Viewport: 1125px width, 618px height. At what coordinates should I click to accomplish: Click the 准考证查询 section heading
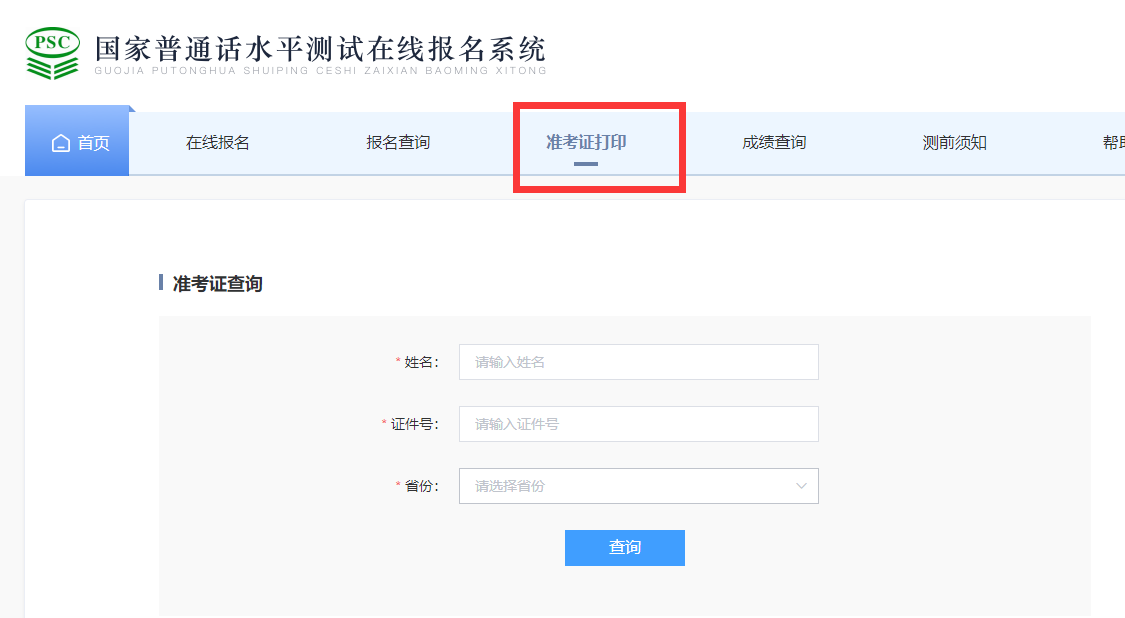(217, 284)
